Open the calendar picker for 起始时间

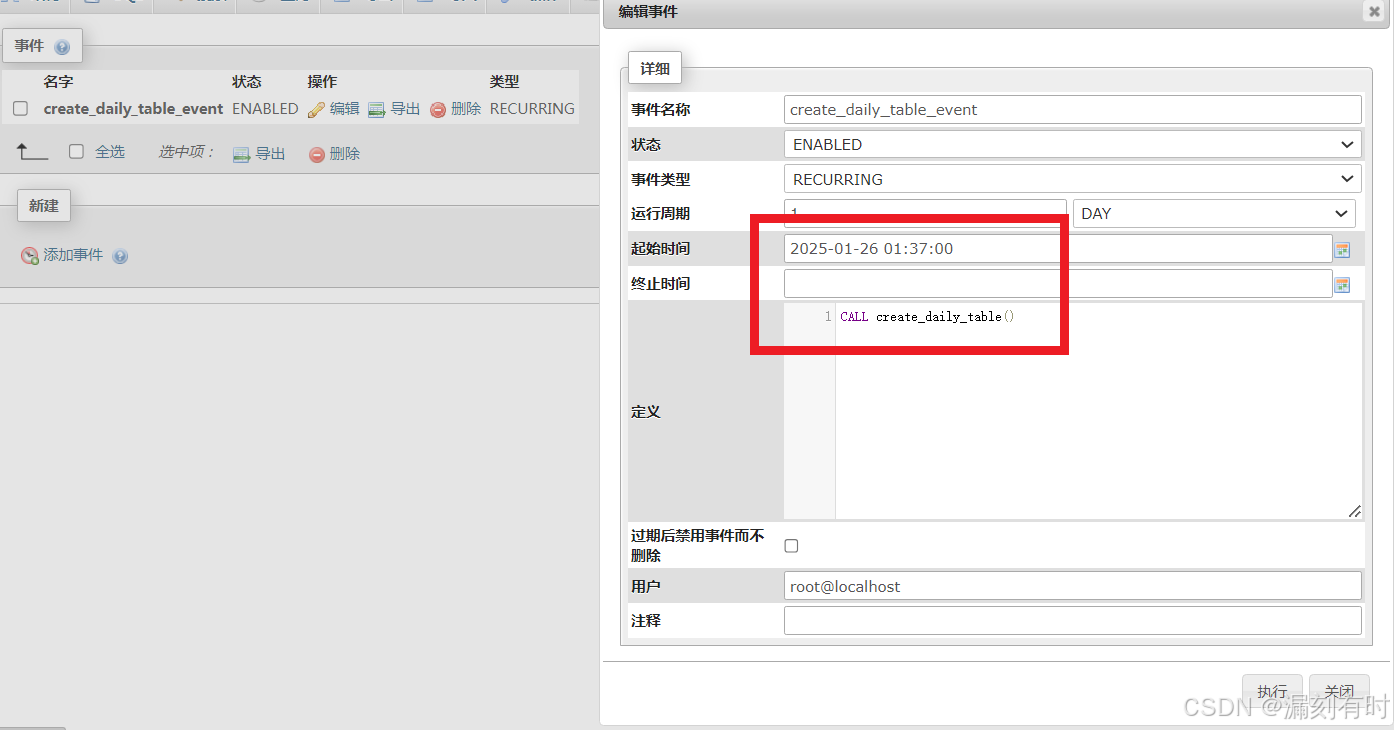[x=1342, y=249]
